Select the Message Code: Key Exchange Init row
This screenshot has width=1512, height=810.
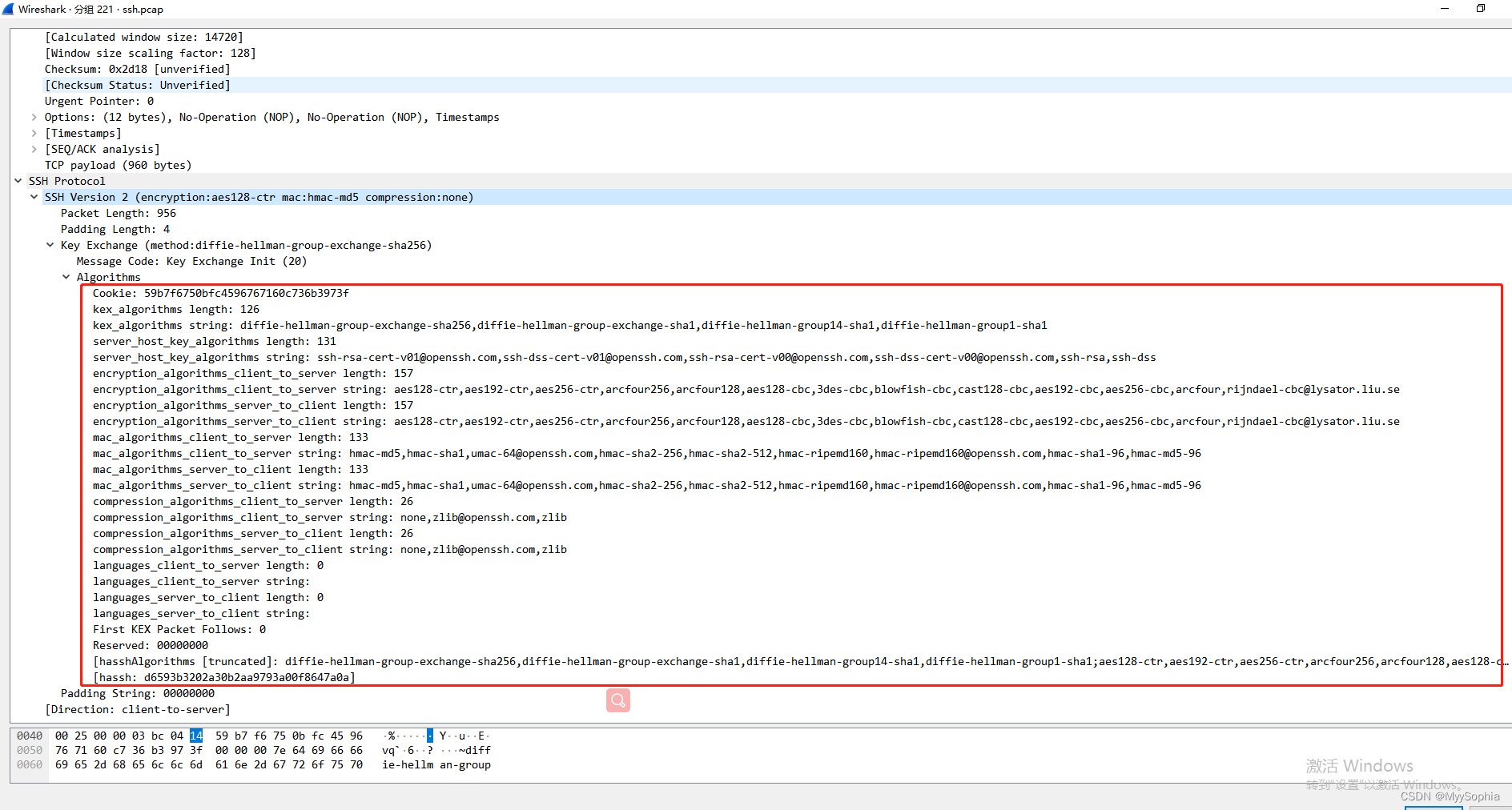coord(191,261)
